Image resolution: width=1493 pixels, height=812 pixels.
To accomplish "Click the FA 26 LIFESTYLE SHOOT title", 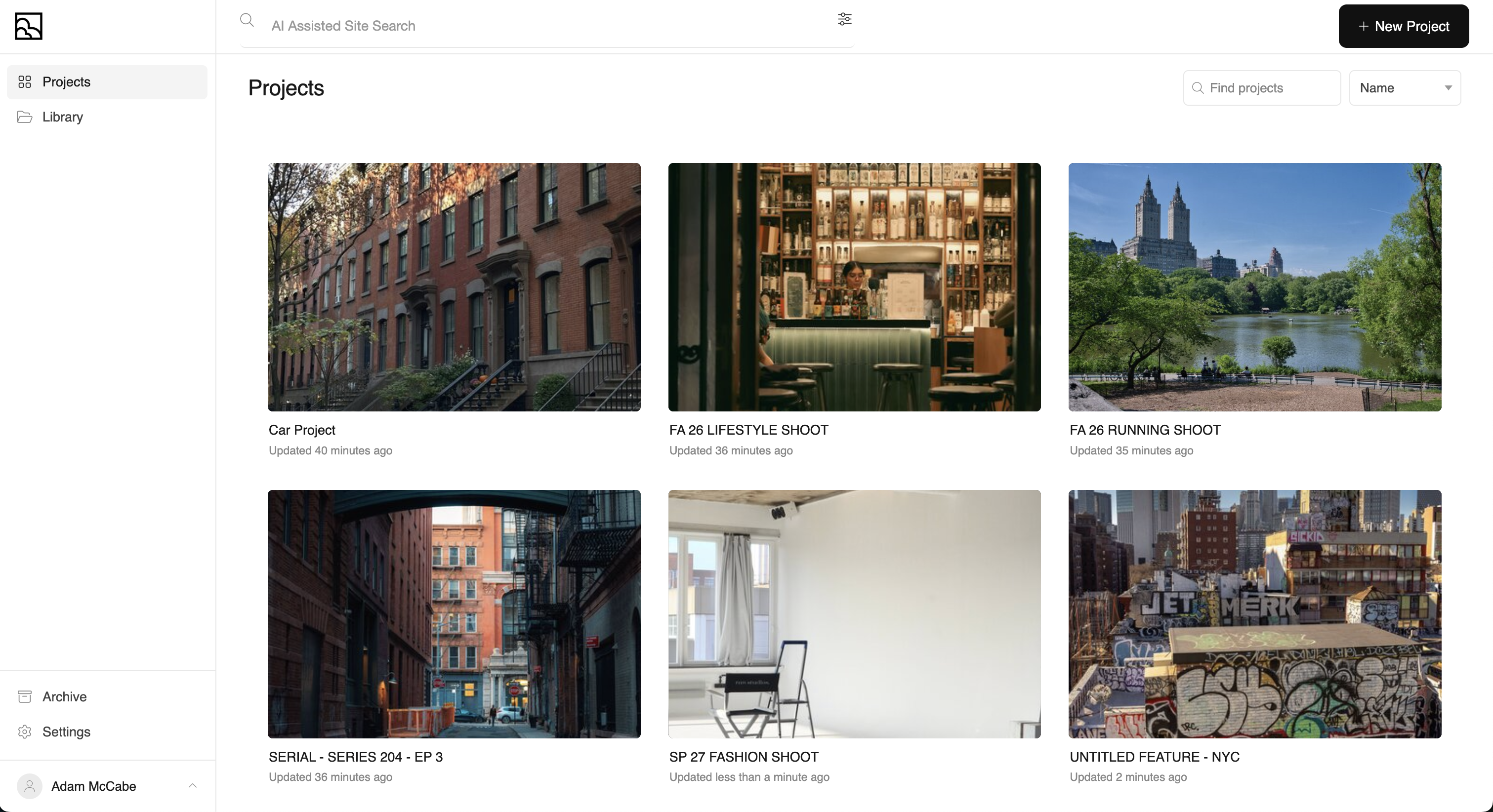I will pyautogui.click(x=749, y=430).
